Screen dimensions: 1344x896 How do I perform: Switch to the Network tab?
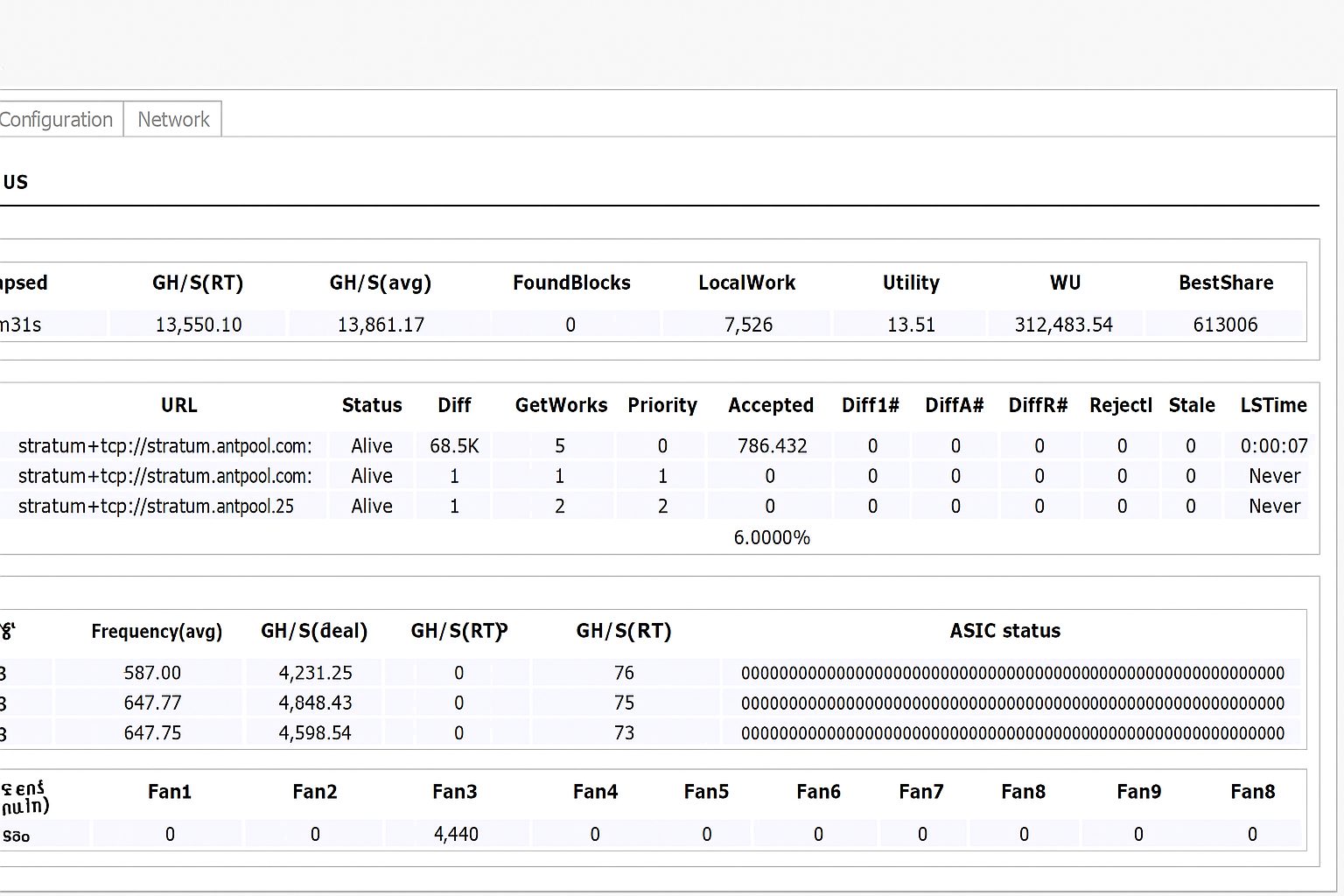173,120
